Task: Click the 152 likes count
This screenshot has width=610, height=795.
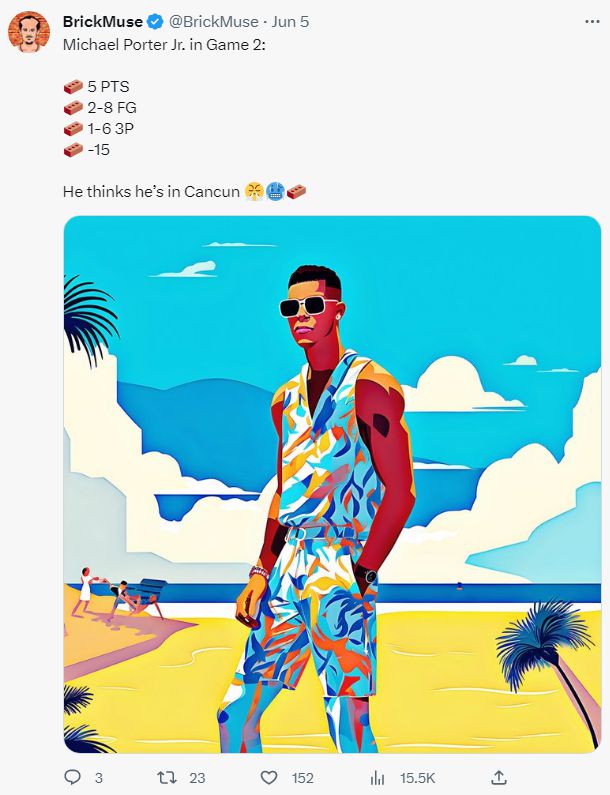Action: coord(303,778)
